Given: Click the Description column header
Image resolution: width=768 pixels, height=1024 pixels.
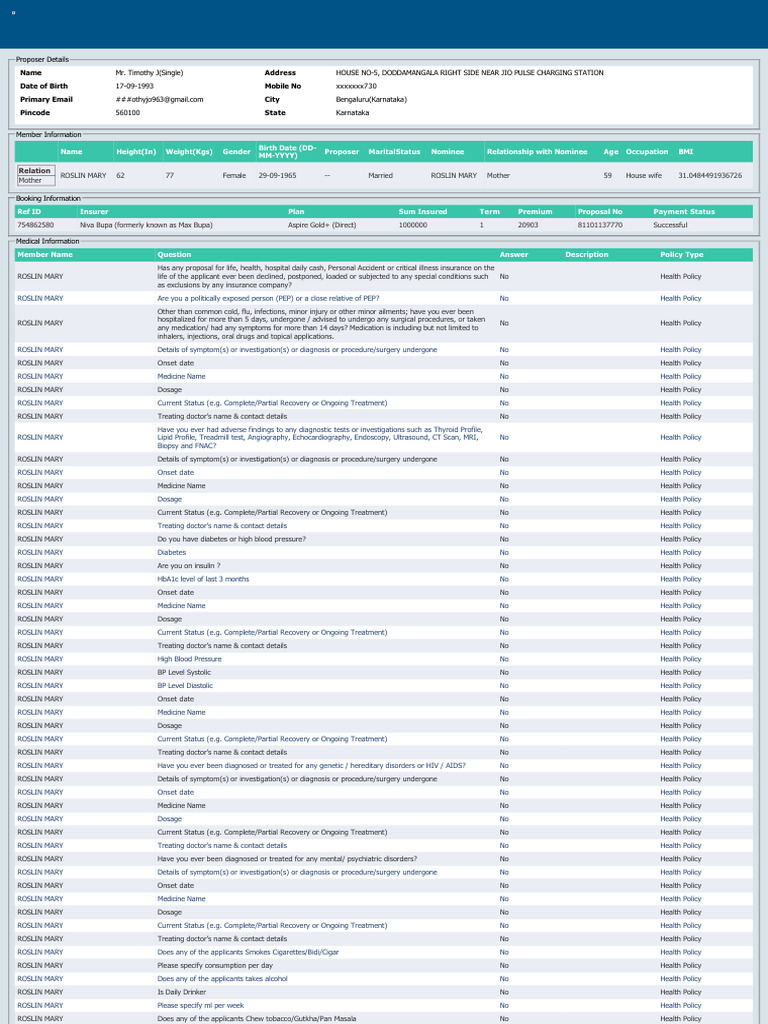Looking at the screenshot, I should (586, 255).
